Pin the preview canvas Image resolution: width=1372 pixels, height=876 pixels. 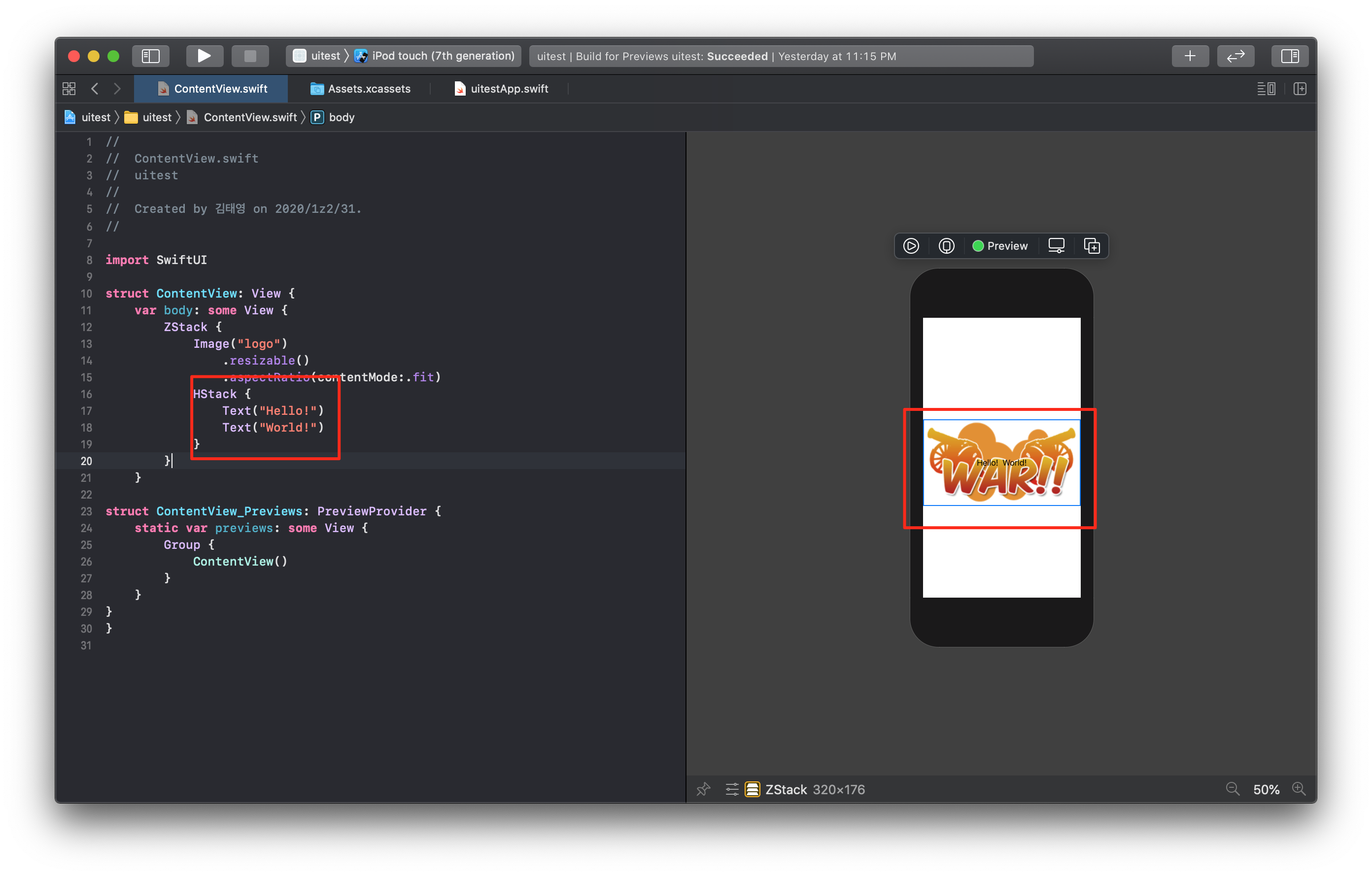point(703,789)
